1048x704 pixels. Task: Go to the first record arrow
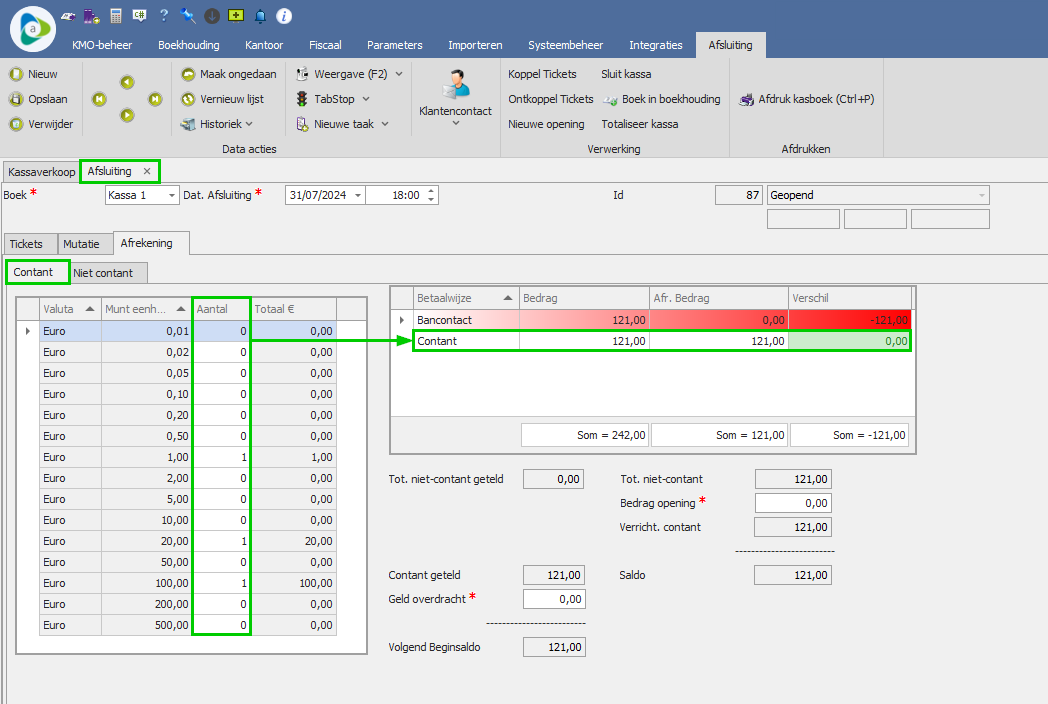(x=100, y=99)
